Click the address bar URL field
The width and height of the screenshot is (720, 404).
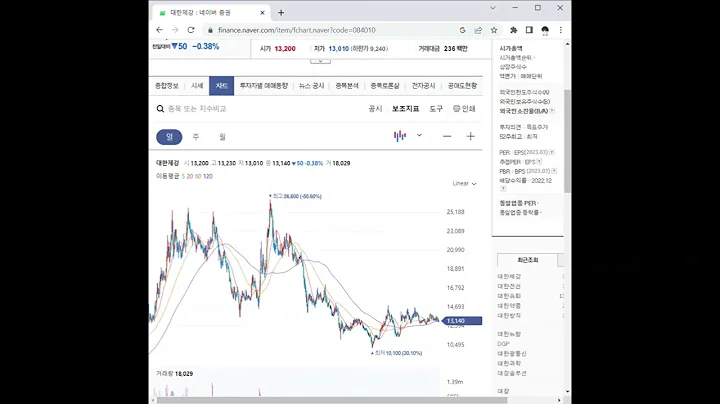coord(297,30)
